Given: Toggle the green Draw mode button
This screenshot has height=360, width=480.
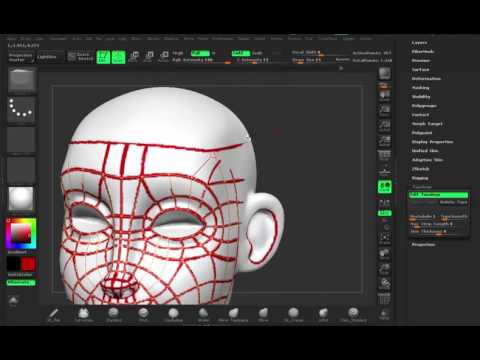Looking at the screenshot, I should (118, 57).
